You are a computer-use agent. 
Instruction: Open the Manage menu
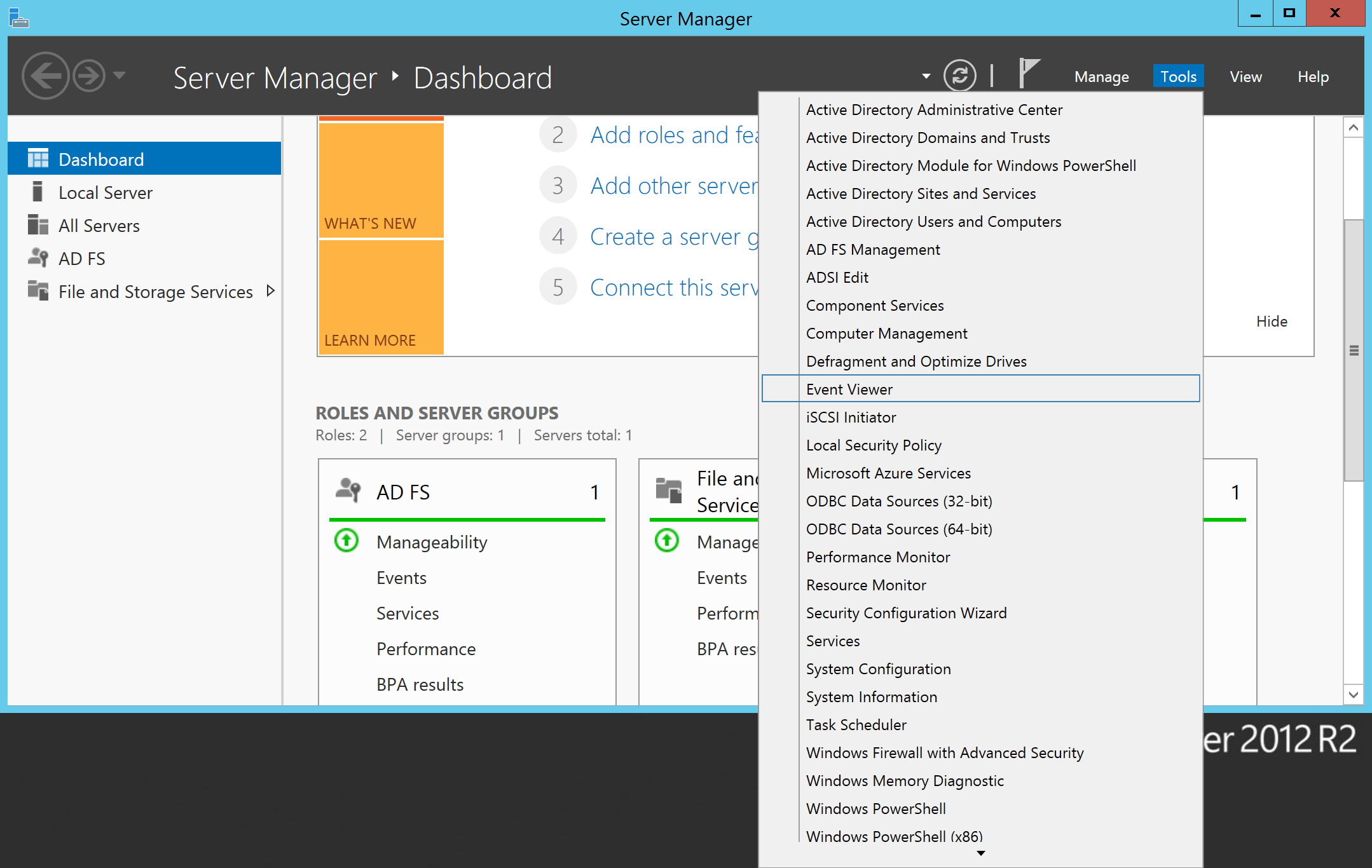(x=1101, y=77)
